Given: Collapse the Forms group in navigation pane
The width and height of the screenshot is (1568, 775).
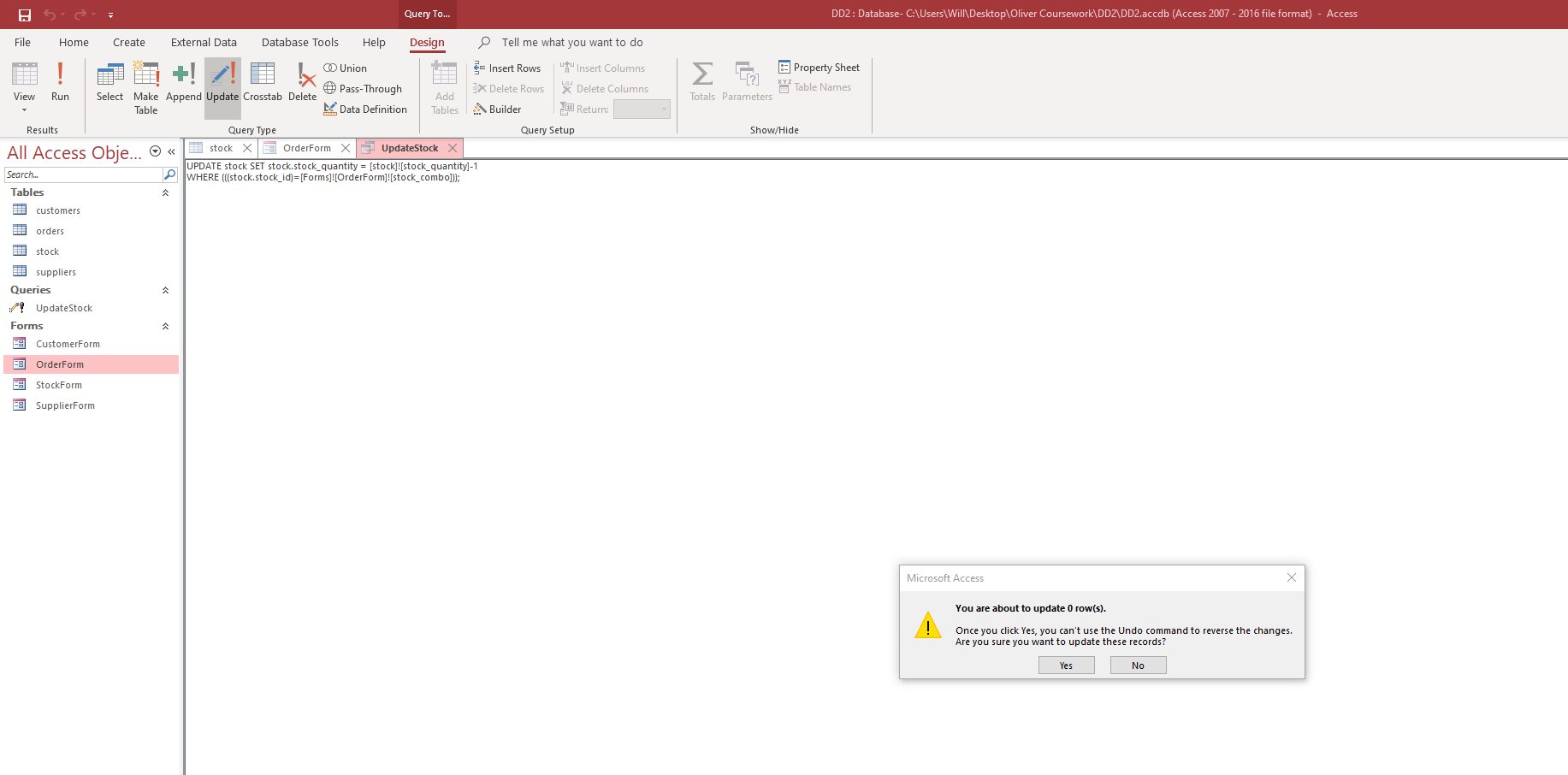Looking at the screenshot, I should point(166,327).
